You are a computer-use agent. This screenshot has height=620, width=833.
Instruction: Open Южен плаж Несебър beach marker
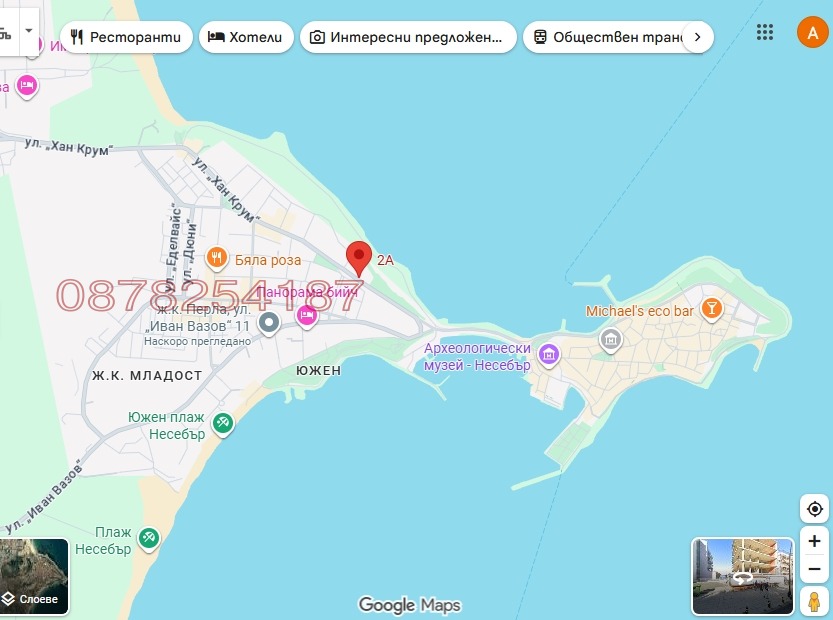[223, 424]
